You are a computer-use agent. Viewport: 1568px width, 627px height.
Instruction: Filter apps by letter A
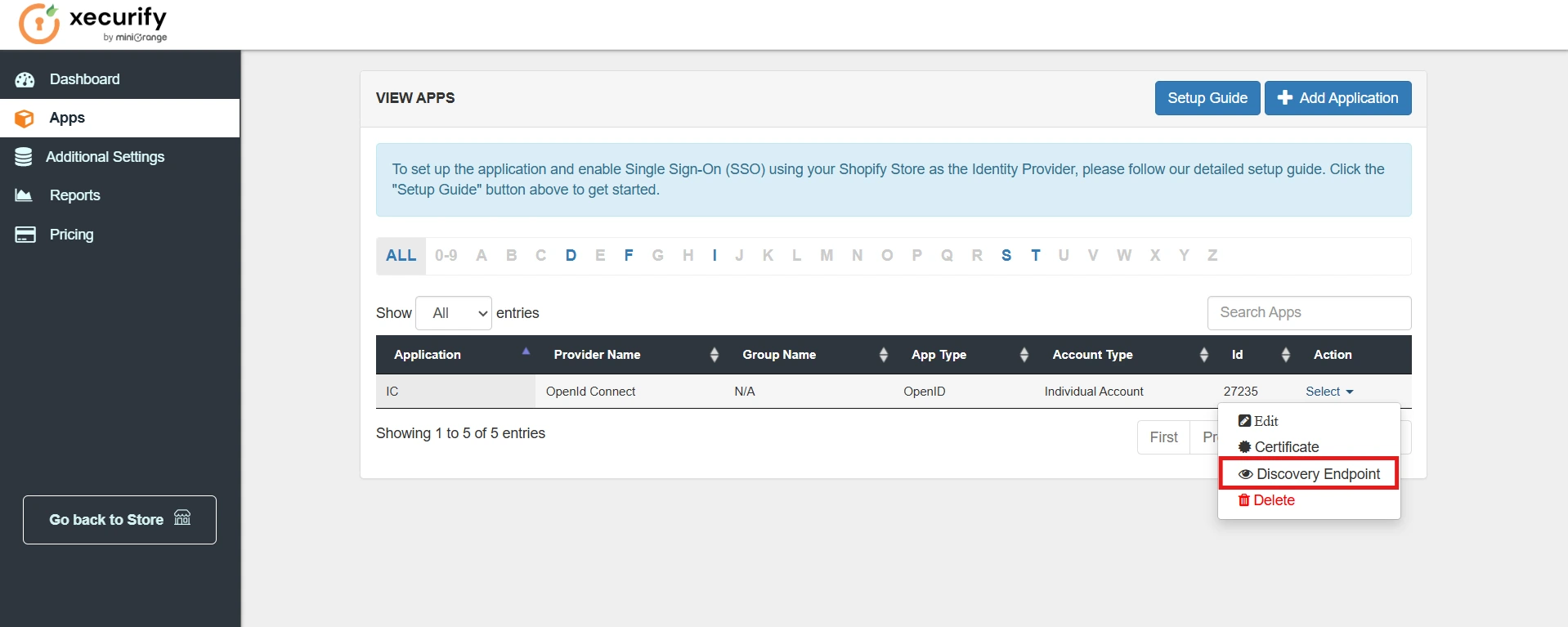click(x=482, y=256)
